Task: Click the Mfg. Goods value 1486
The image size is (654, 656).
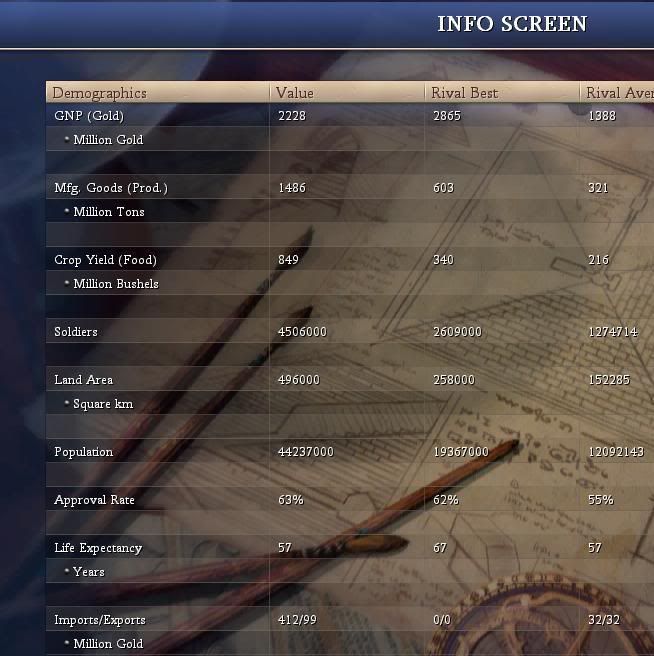Action: [x=292, y=188]
